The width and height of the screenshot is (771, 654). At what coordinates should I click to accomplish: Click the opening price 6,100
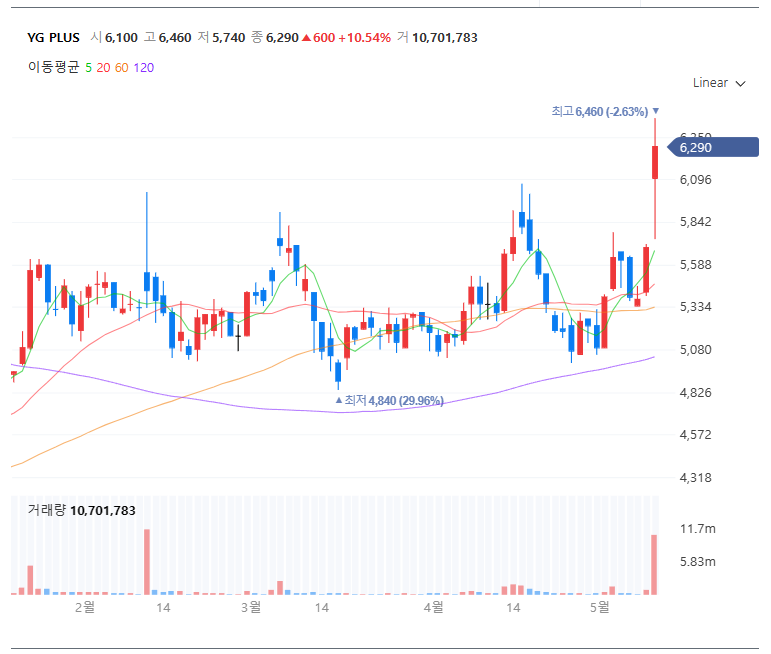pyautogui.click(x=121, y=38)
